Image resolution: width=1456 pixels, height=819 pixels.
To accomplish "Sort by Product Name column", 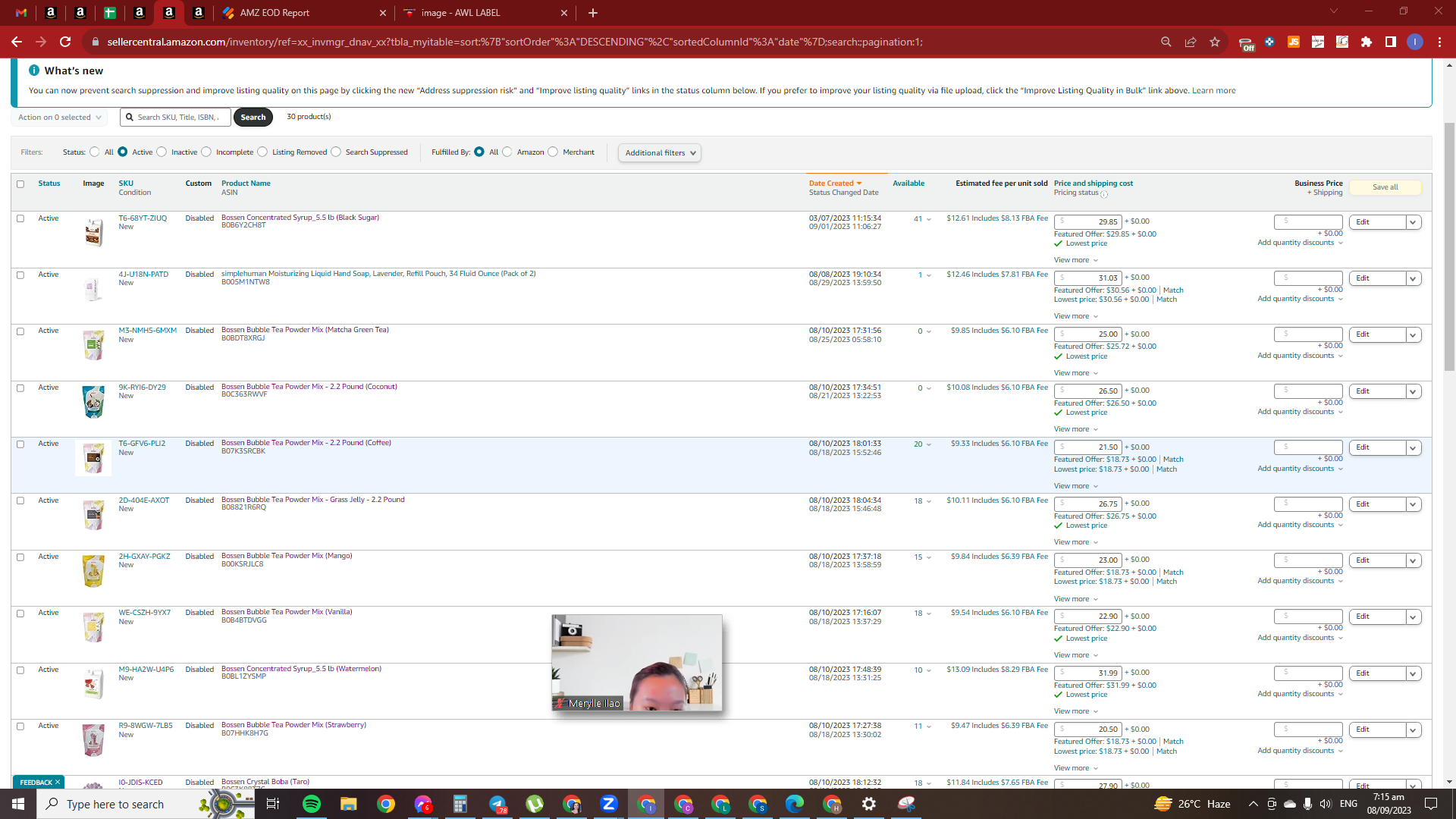I will 246,184.
